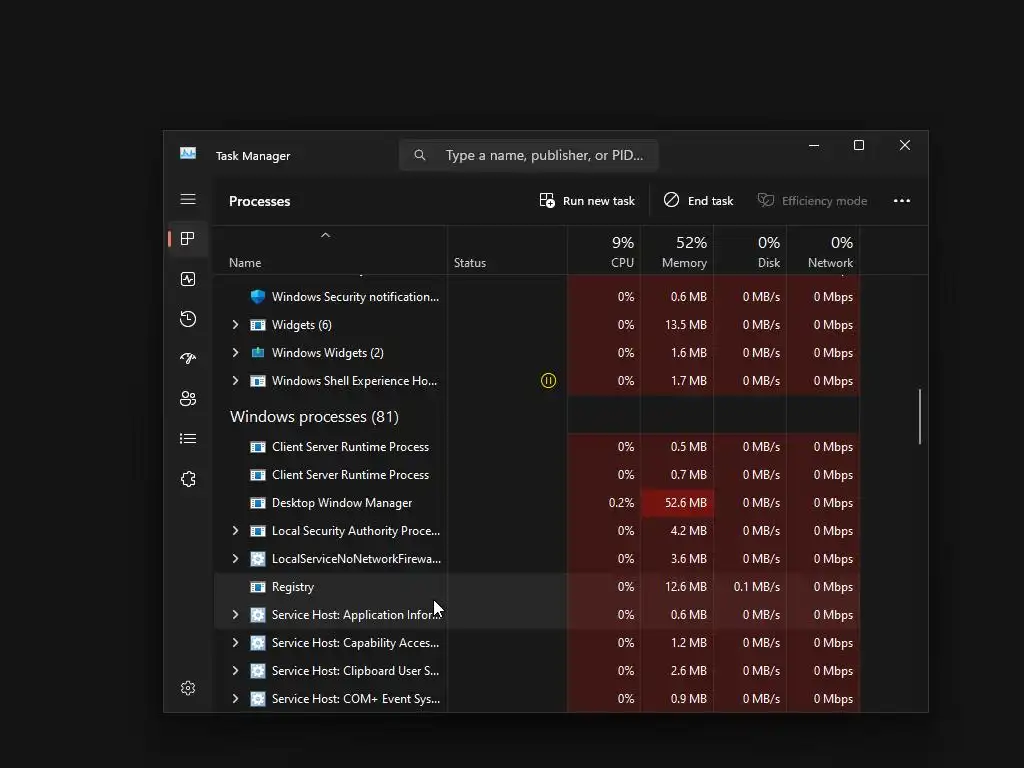Click the Service Host: Clipboard User gear icon
Image resolution: width=1024 pixels, height=768 pixels.
(x=258, y=671)
